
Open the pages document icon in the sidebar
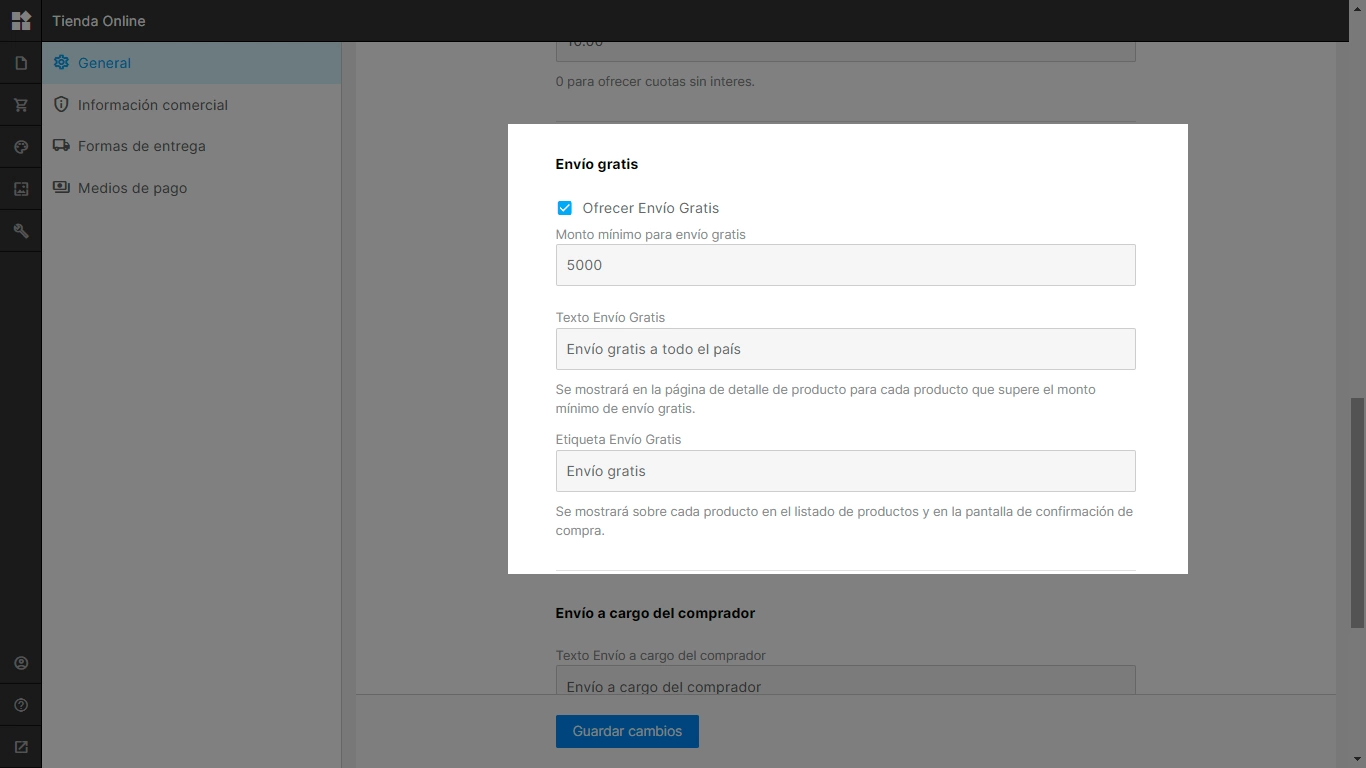(x=21, y=63)
